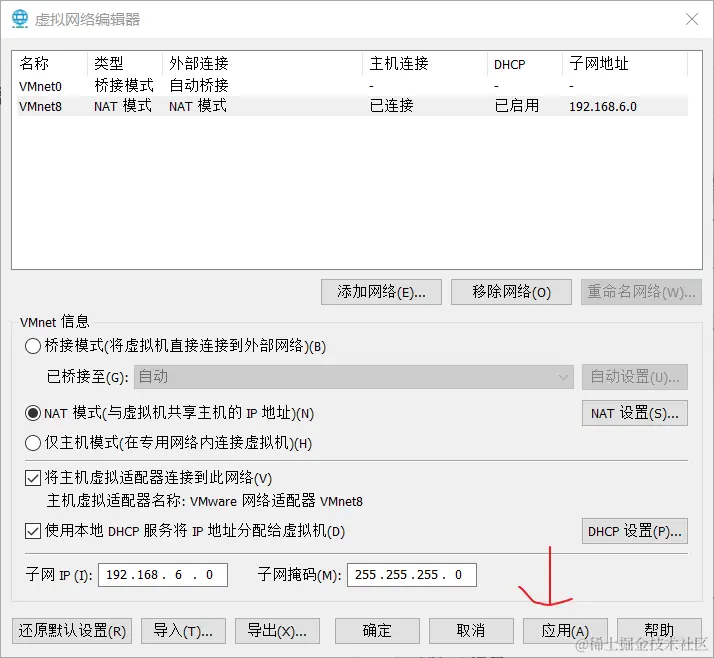Click the 子网地址 column header
This screenshot has height=658, width=714.
coord(599,63)
